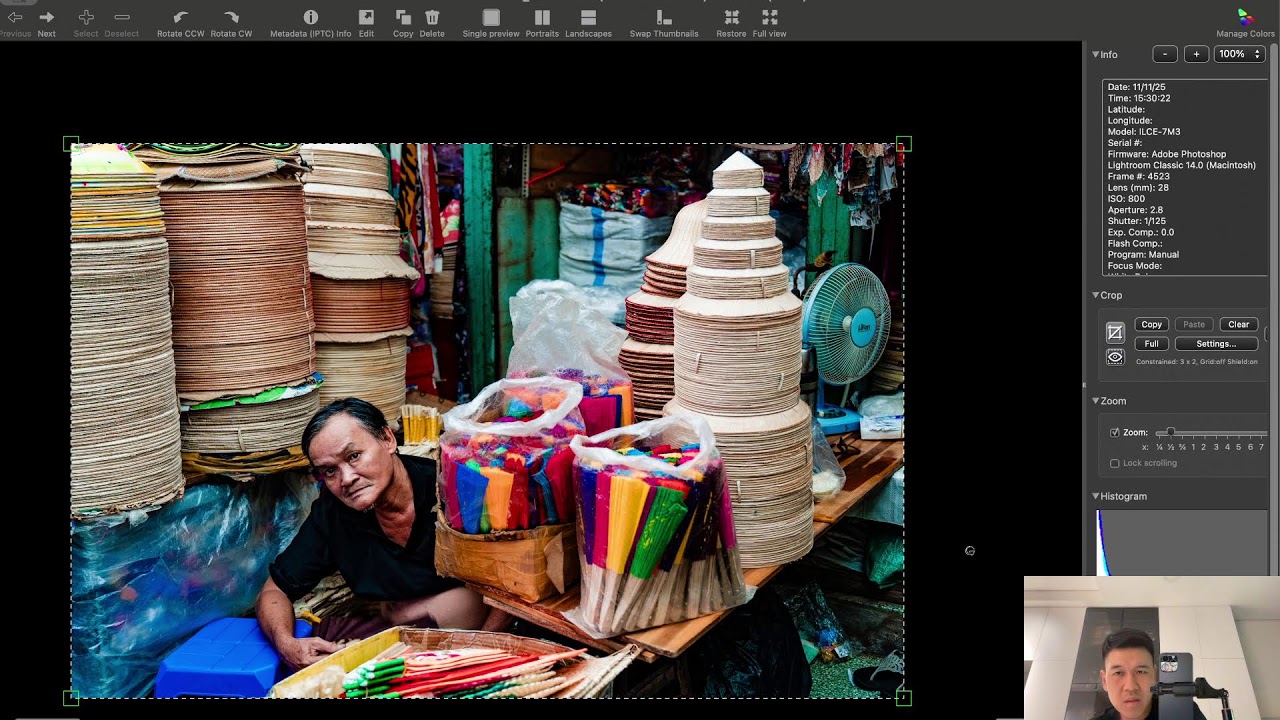The width and height of the screenshot is (1280, 720).
Task: Click the top-left crop corner handle
Action: click(71, 144)
